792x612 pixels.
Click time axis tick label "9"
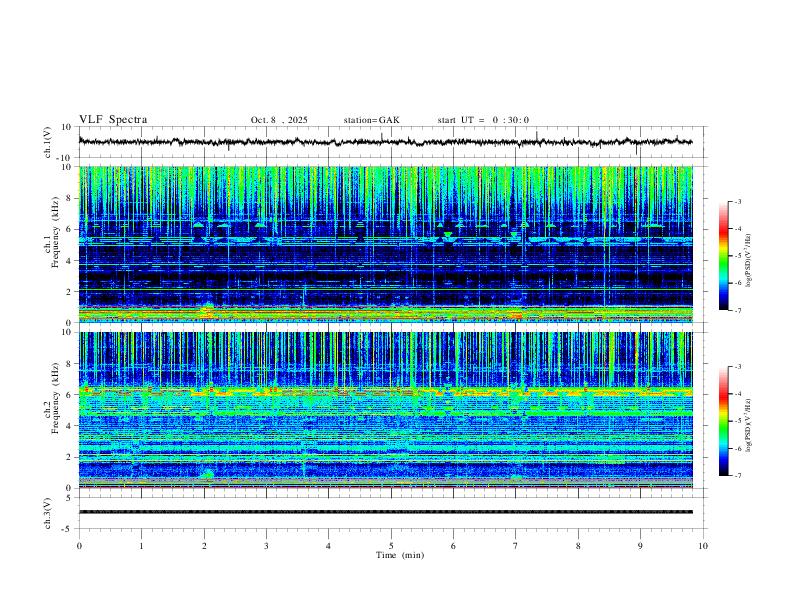pyautogui.click(x=640, y=546)
